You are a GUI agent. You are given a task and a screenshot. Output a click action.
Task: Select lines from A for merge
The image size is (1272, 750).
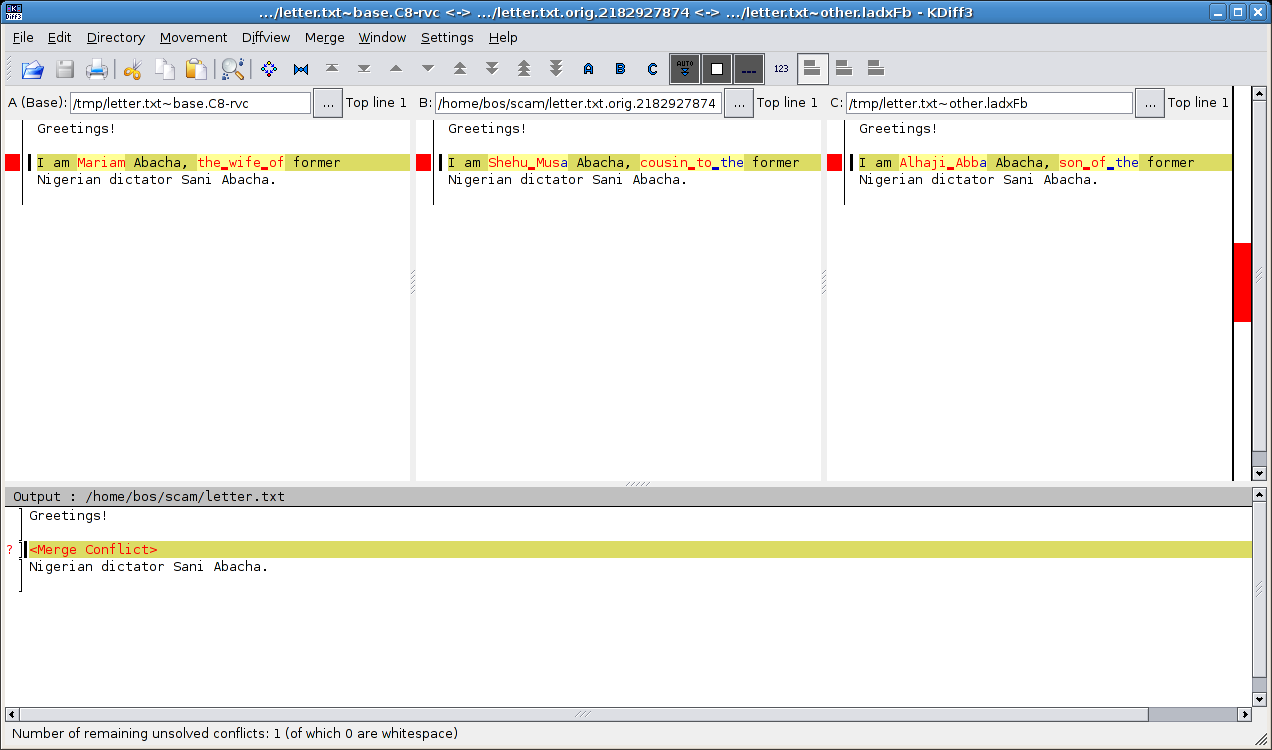point(588,69)
